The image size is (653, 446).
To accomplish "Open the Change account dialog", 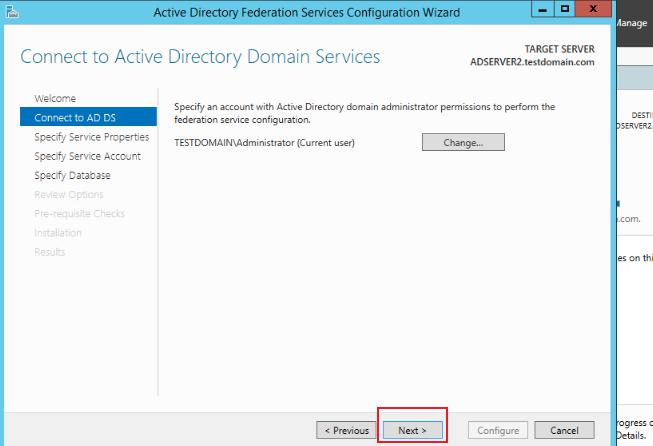I will point(463,142).
